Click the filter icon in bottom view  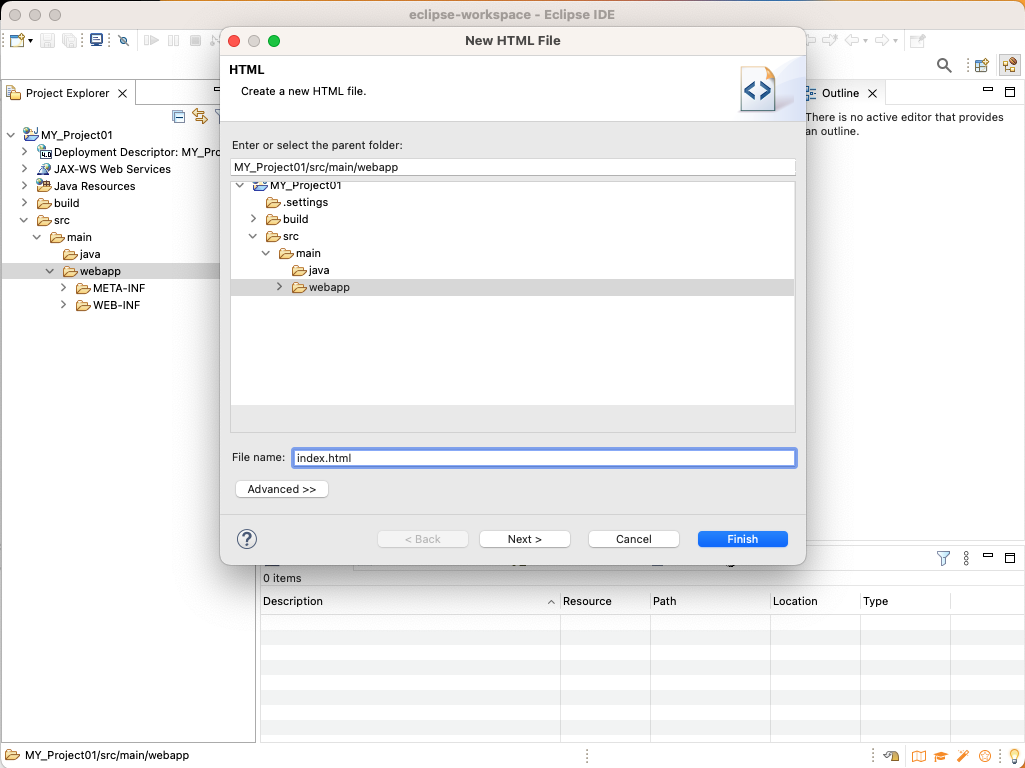pos(943,558)
